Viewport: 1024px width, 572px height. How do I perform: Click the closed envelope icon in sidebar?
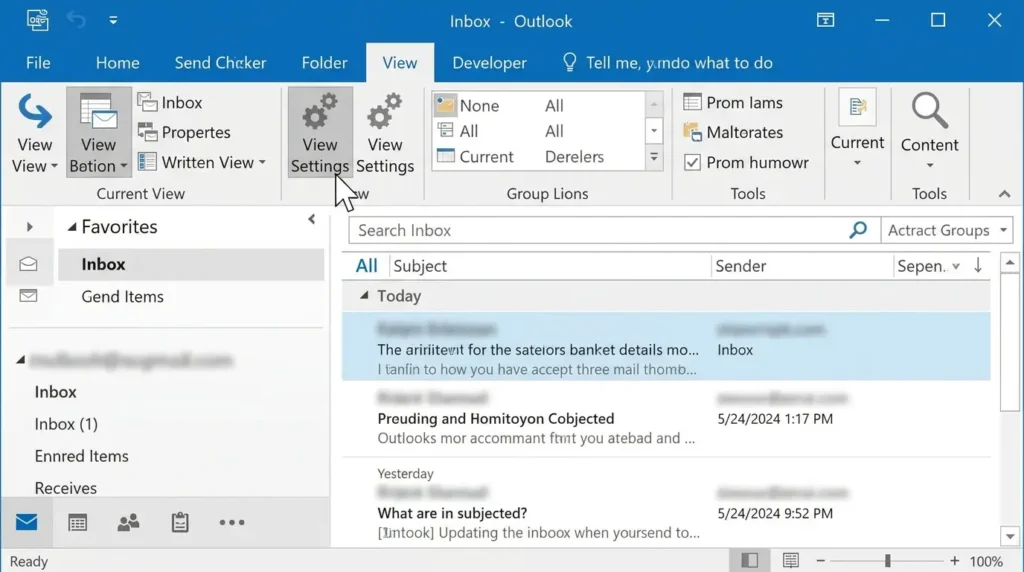point(28,296)
